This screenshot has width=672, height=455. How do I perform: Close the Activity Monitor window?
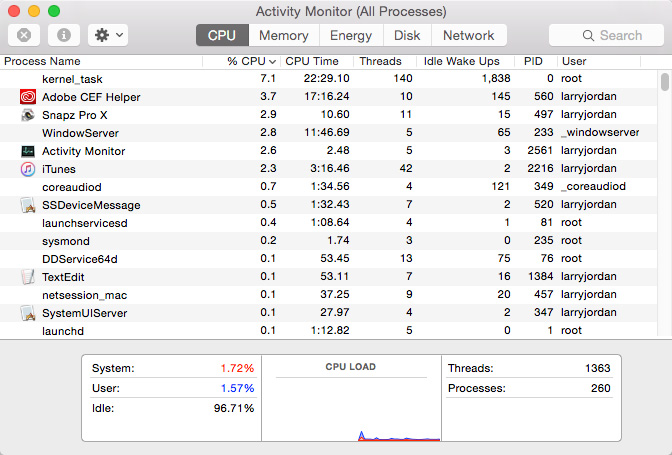[14, 11]
